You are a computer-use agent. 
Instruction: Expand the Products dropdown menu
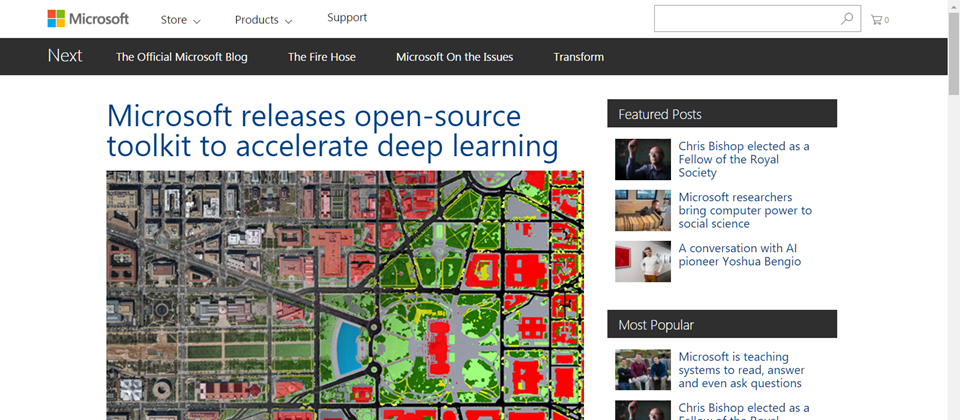[263, 20]
